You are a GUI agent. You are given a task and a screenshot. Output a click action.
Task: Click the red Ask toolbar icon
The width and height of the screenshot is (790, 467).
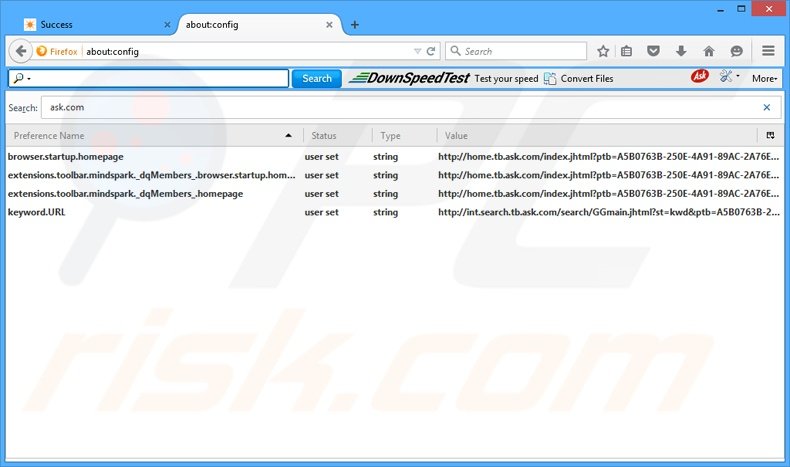pos(699,77)
